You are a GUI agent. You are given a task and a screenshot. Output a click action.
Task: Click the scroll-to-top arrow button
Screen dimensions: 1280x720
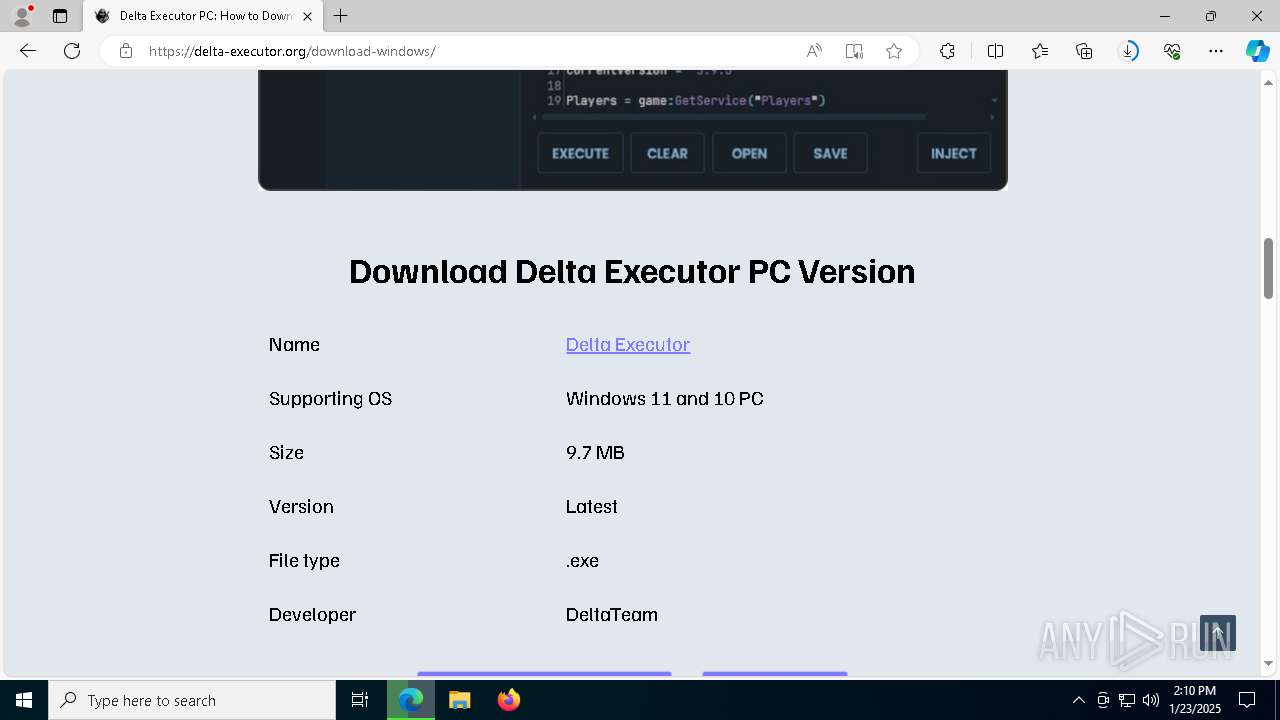point(1218,633)
